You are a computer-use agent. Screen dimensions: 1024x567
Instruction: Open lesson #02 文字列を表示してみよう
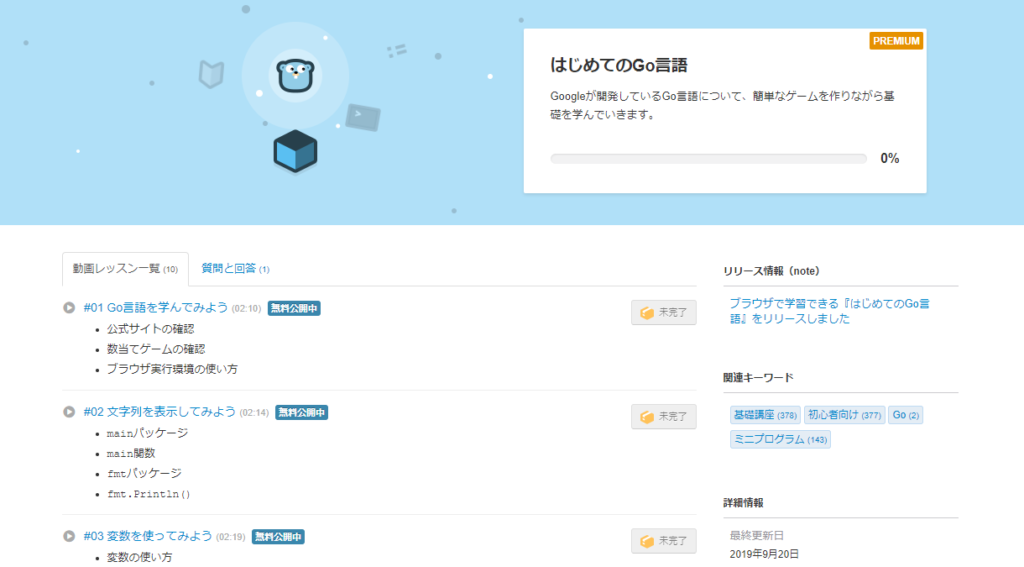coord(159,412)
